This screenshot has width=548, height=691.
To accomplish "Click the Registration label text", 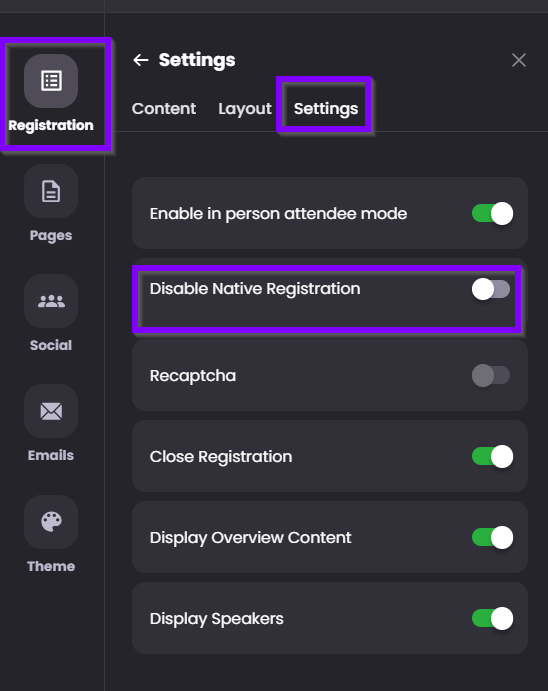I will [x=51, y=125].
